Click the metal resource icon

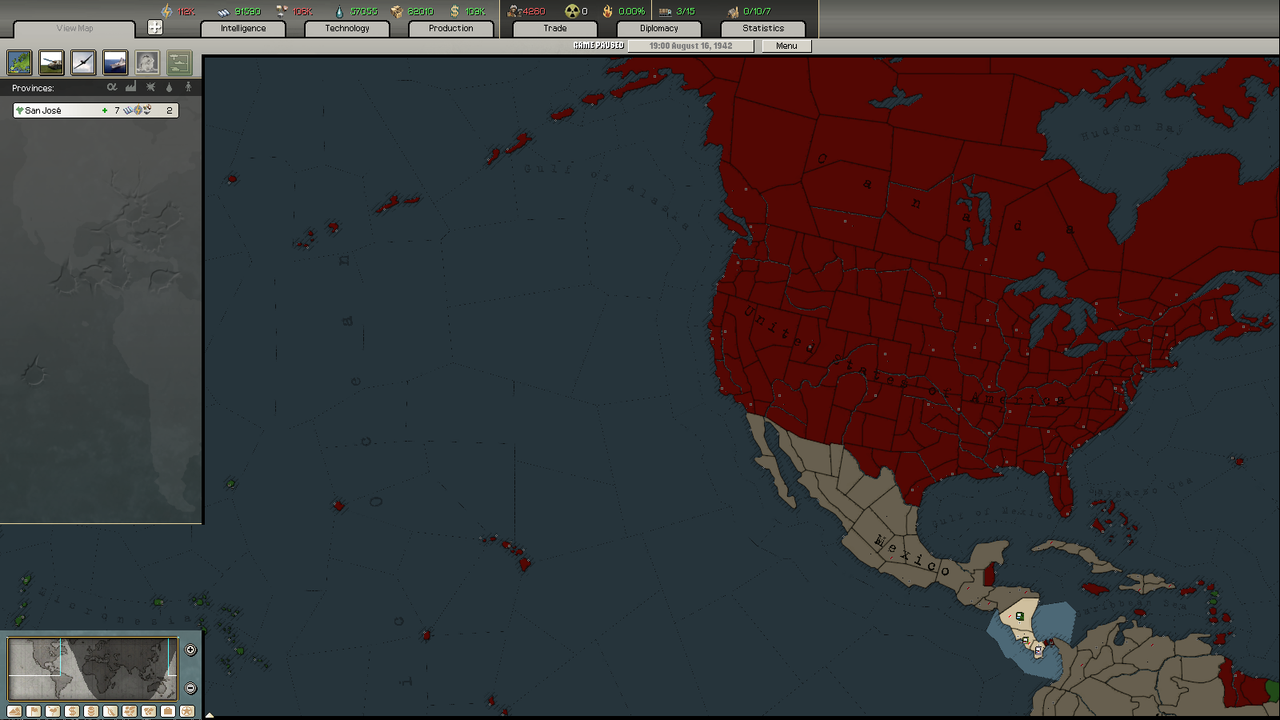(x=223, y=11)
